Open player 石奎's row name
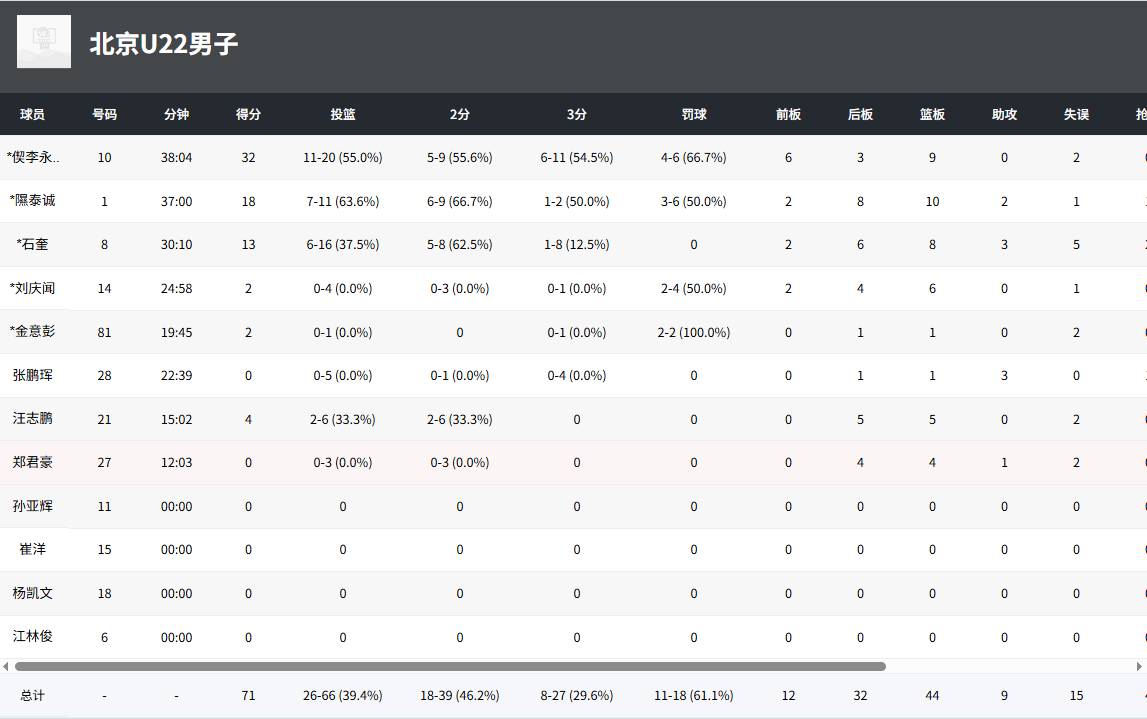 point(33,245)
